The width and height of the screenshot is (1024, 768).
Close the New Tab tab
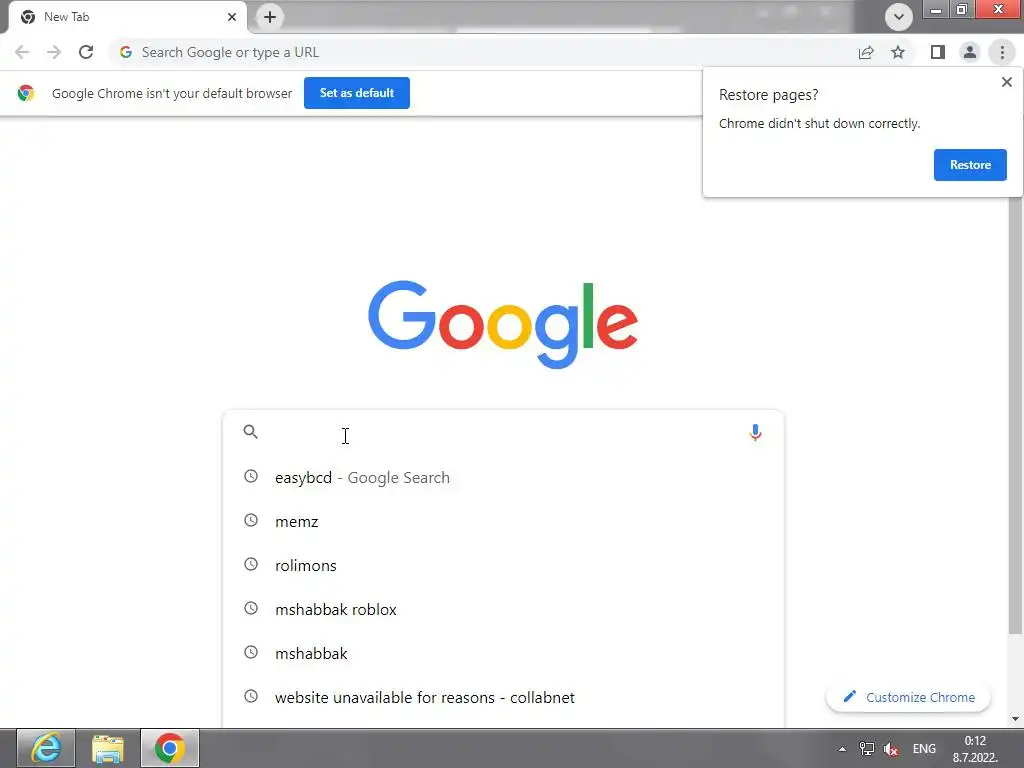(232, 17)
